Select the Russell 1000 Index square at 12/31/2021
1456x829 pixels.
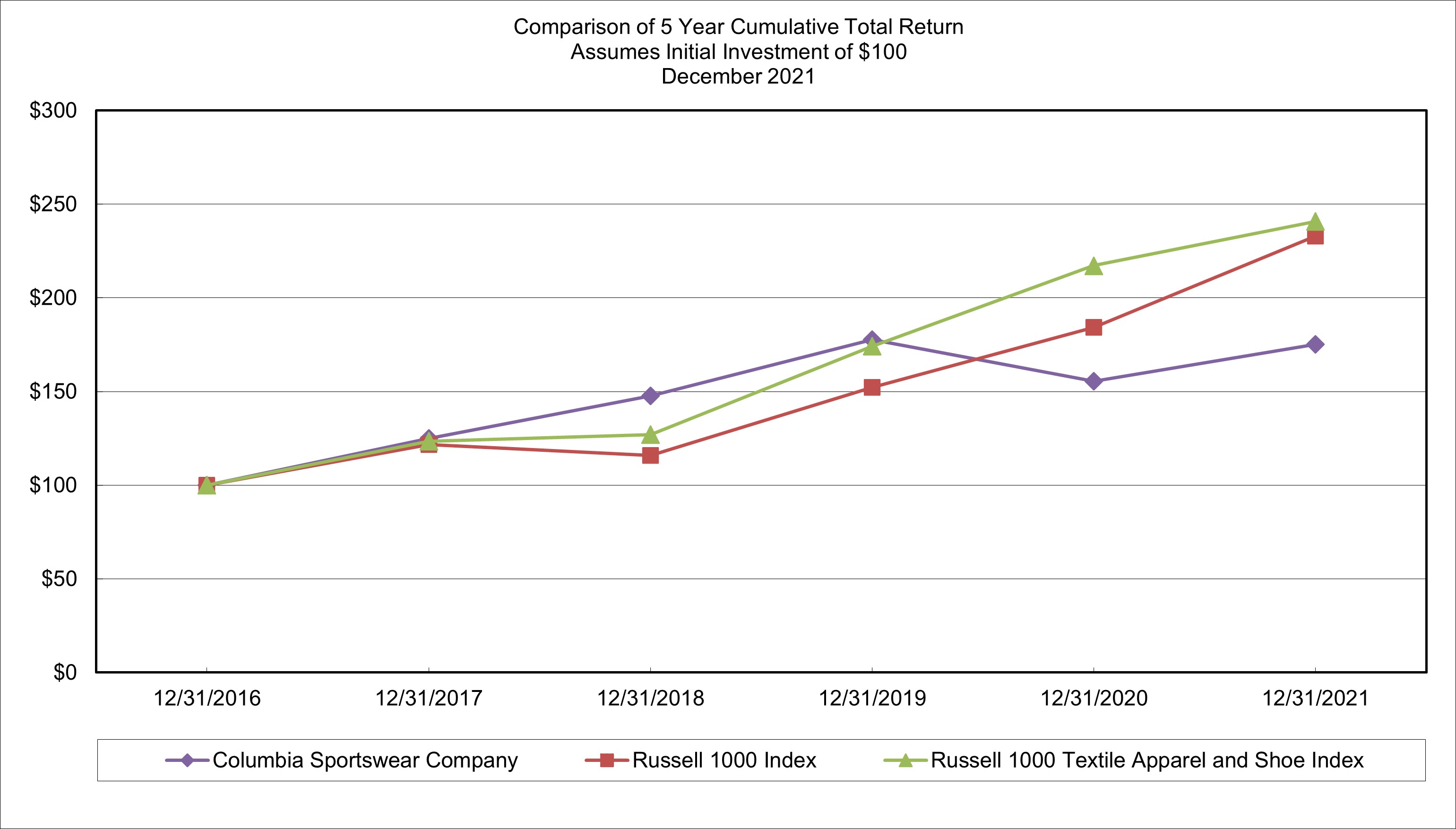[x=1315, y=236]
